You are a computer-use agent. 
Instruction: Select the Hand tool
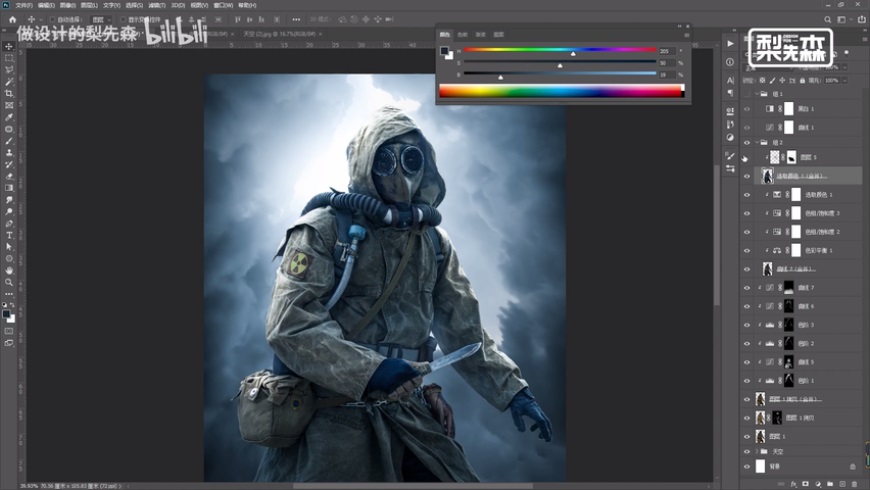tap(9, 270)
